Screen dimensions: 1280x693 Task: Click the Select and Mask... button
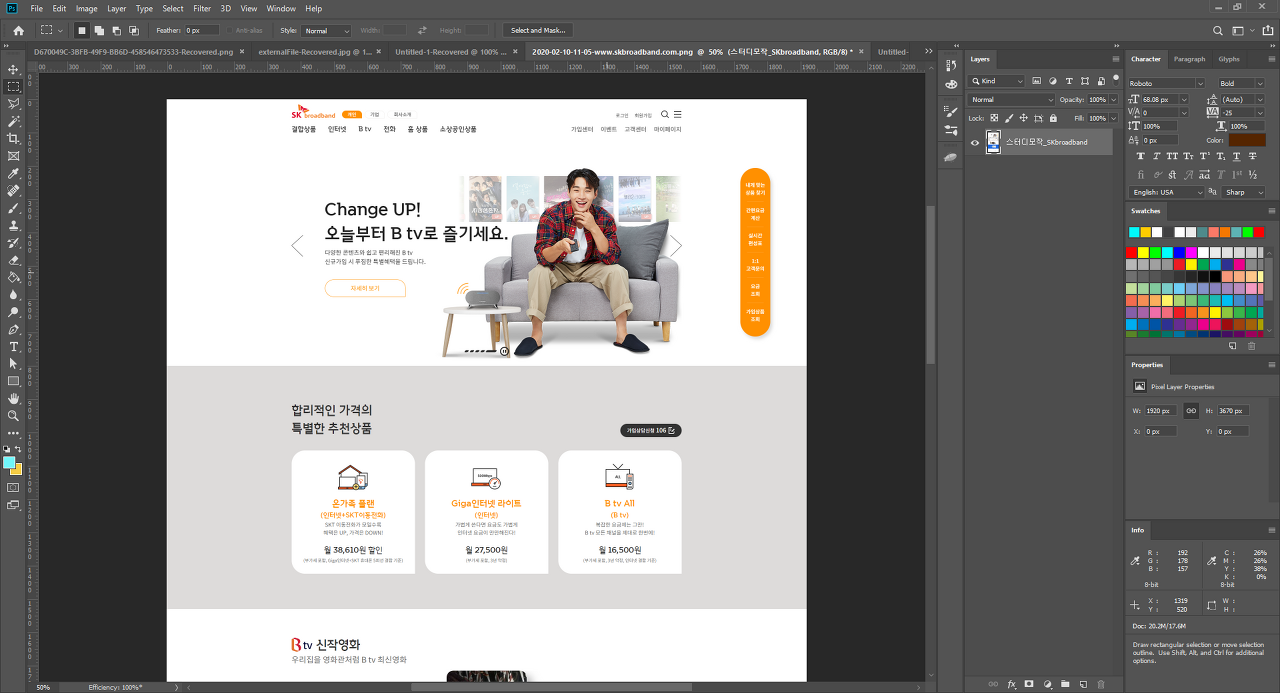pyautogui.click(x=538, y=31)
